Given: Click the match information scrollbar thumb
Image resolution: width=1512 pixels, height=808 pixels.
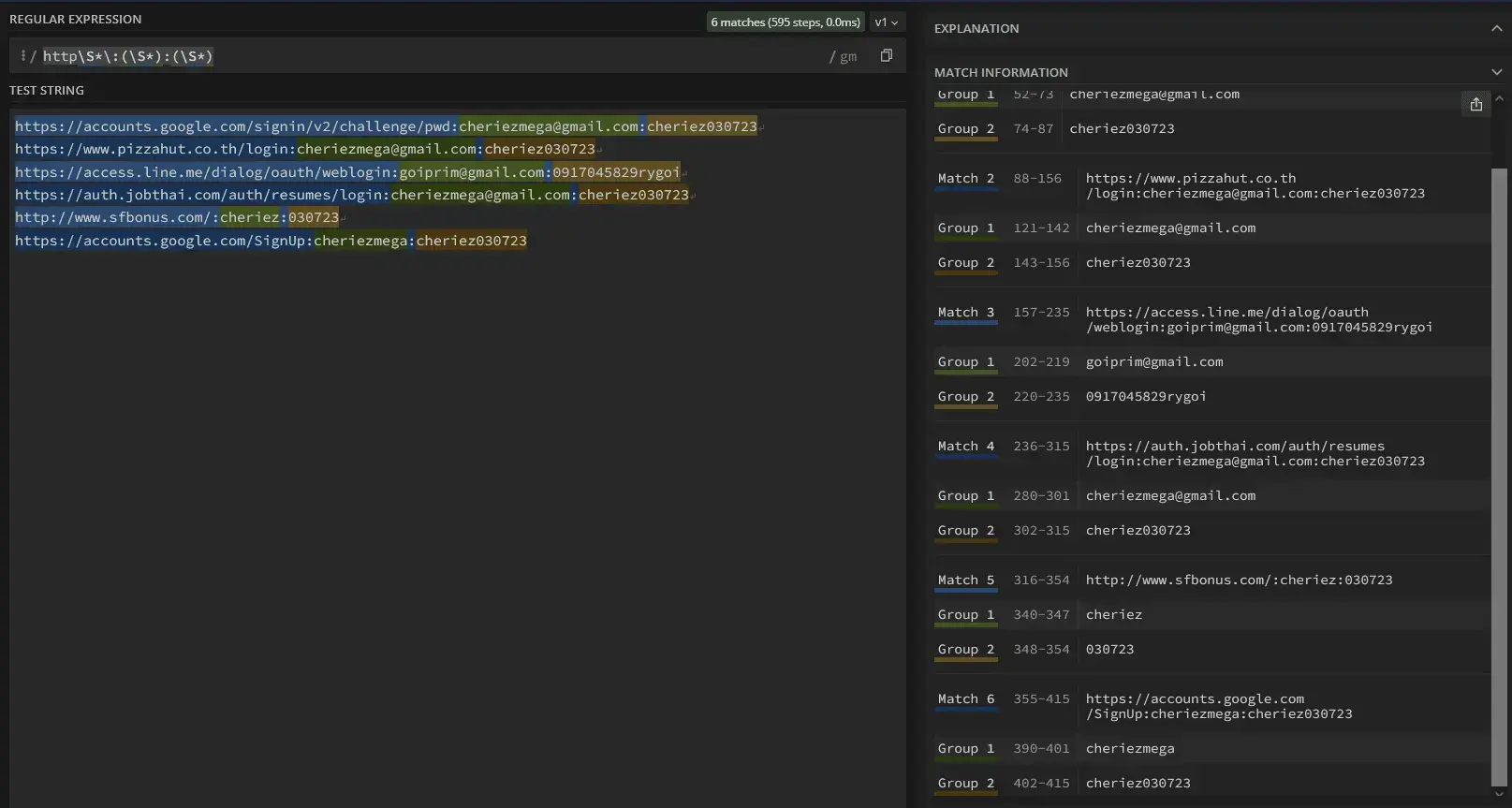Looking at the screenshot, I should (1499, 477).
